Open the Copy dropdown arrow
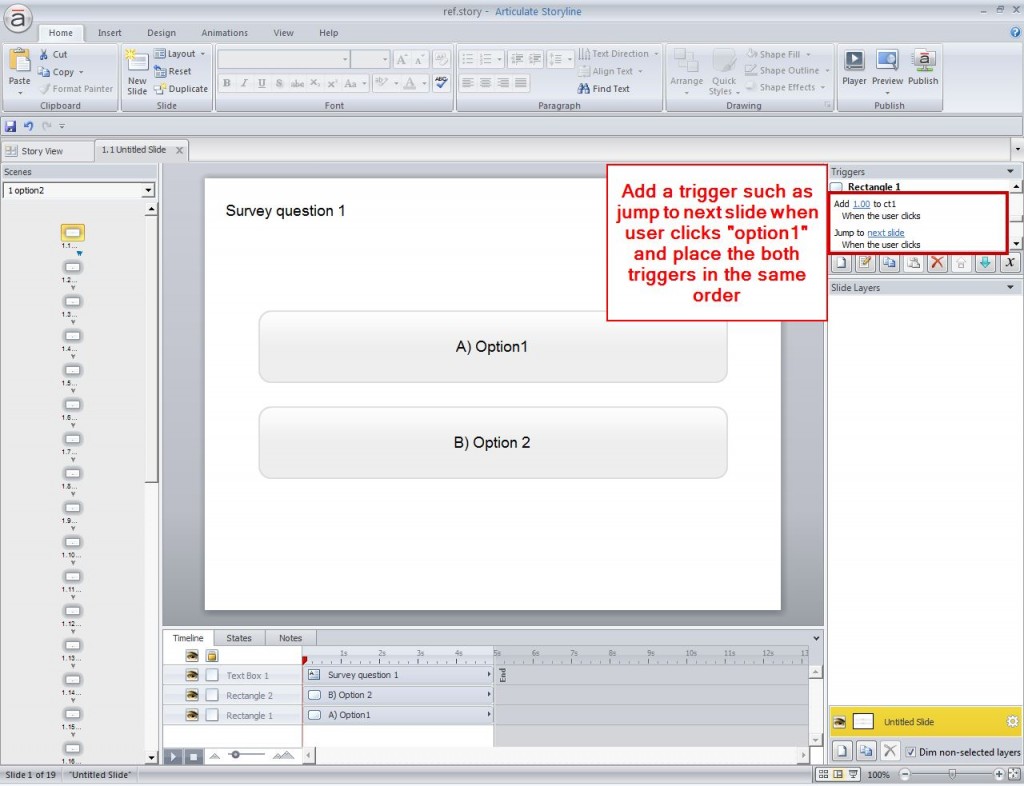 pyautogui.click(x=81, y=72)
